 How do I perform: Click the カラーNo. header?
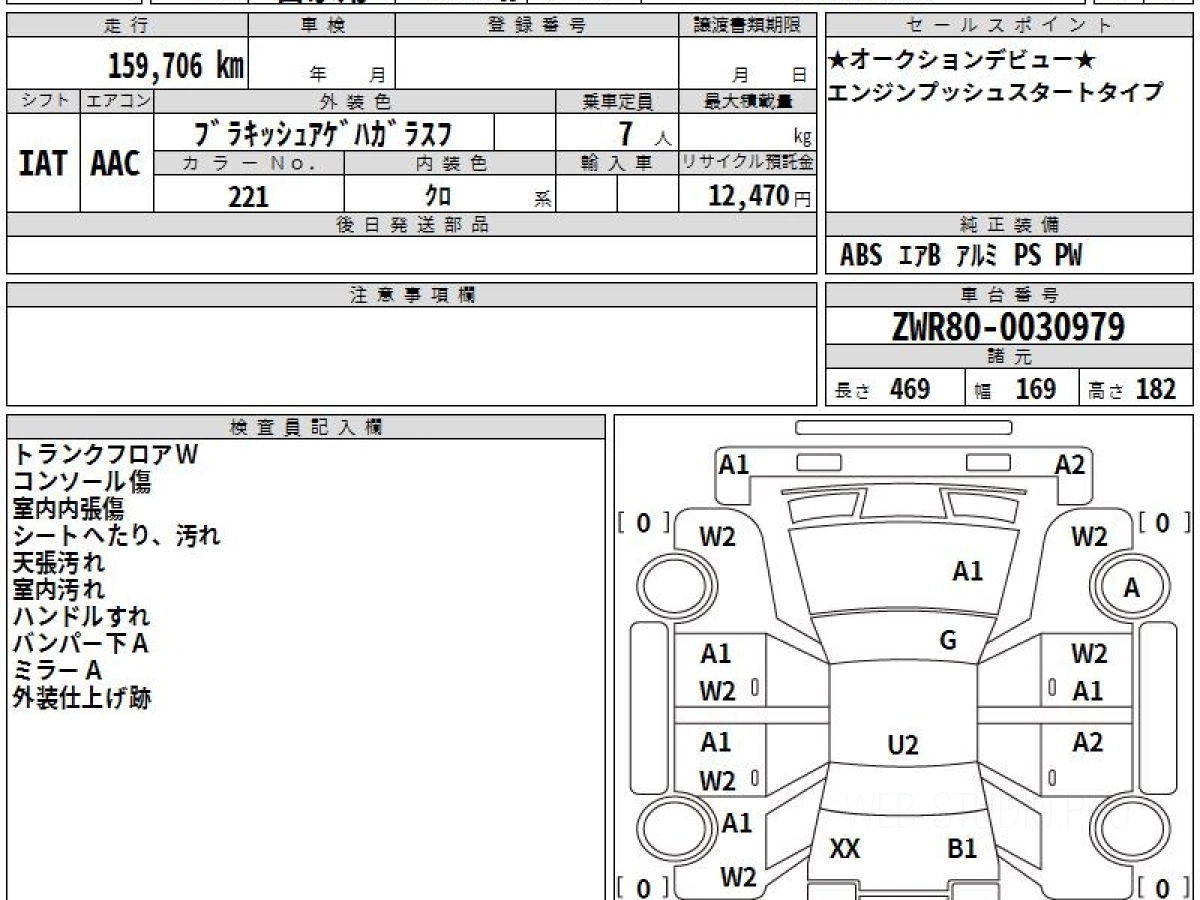click(x=249, y=163)
